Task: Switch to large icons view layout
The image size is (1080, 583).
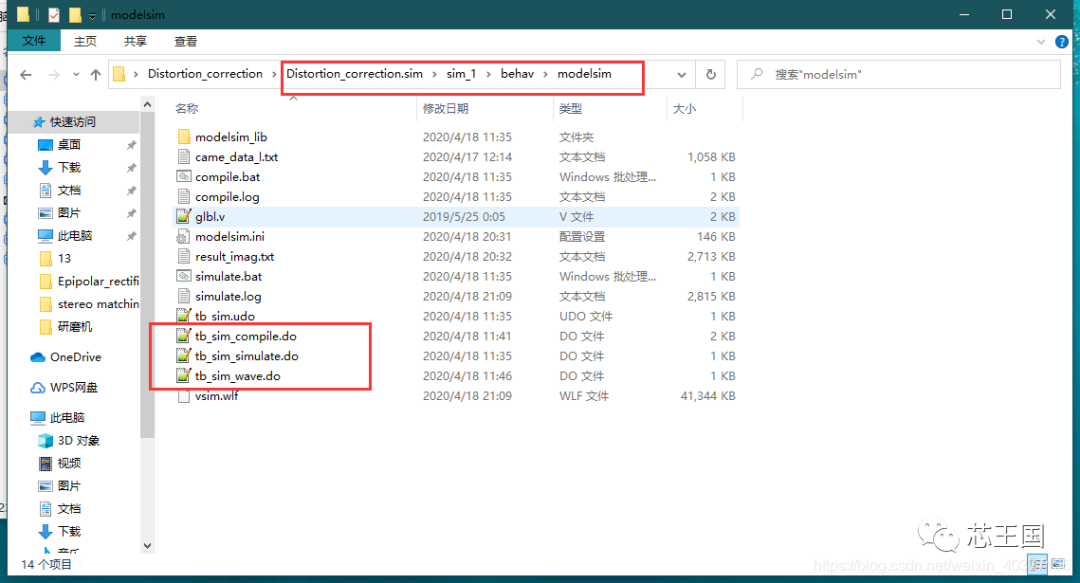Action: click(1058, 564)
